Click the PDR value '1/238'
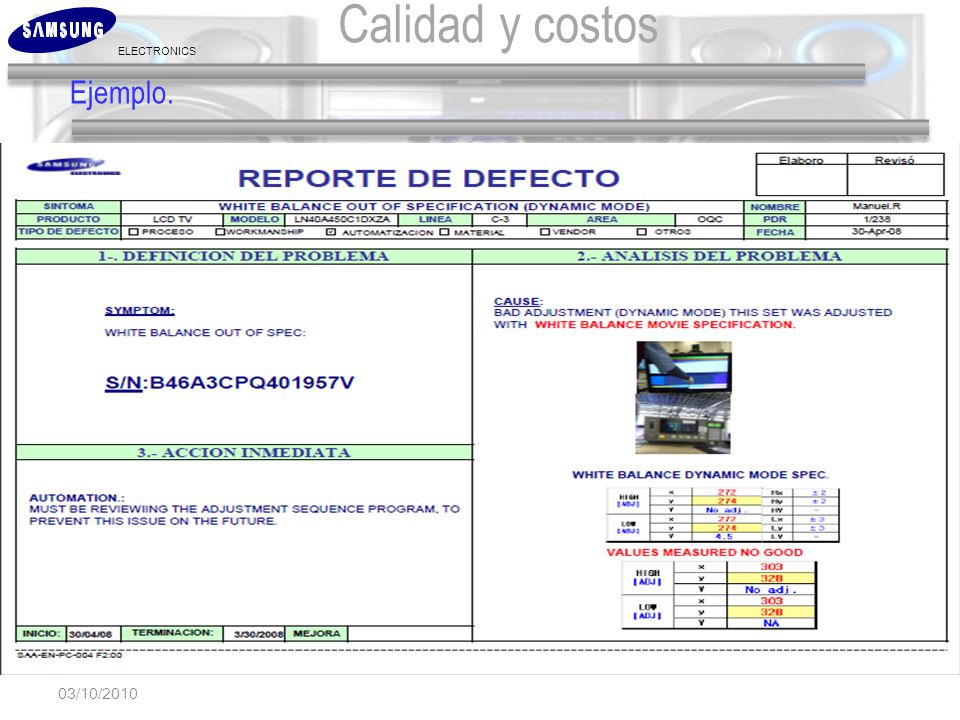Image resolution: width=960 pixels, height=720 pixels. [876, 219]
